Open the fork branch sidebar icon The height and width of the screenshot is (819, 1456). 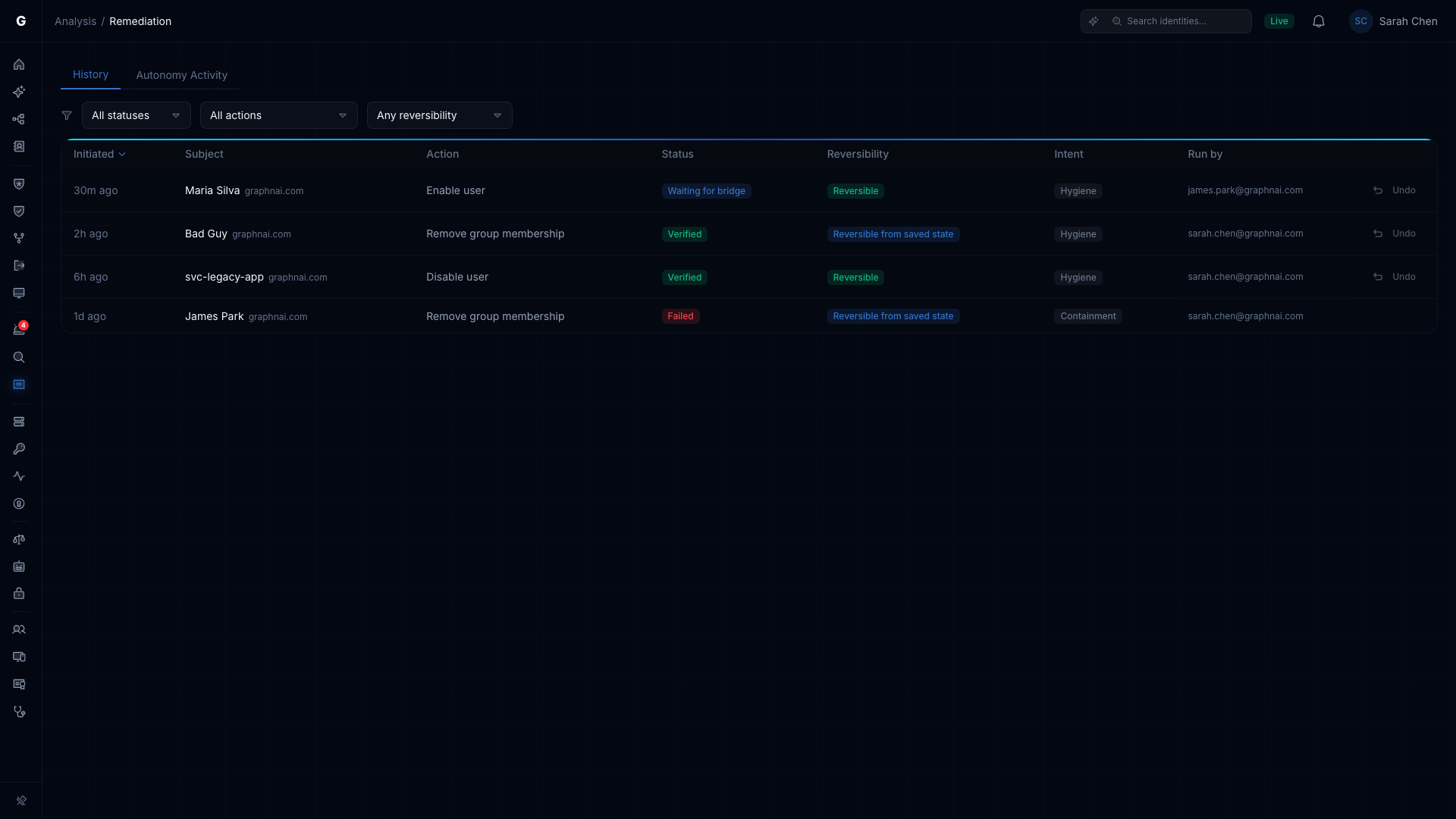click(x=19, y=238)
